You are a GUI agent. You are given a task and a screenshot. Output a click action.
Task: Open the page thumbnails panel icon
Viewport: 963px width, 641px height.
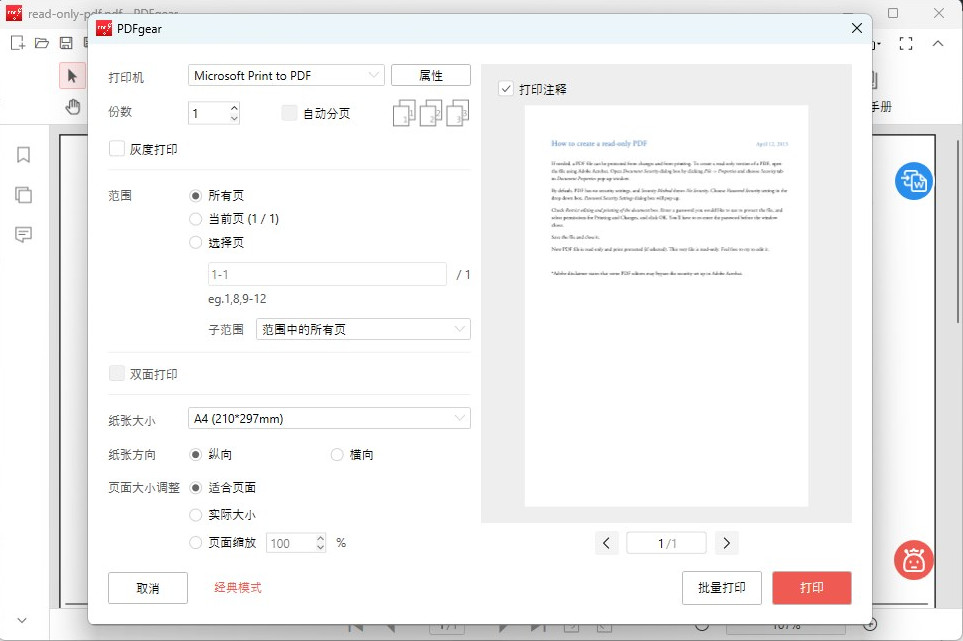22,196
